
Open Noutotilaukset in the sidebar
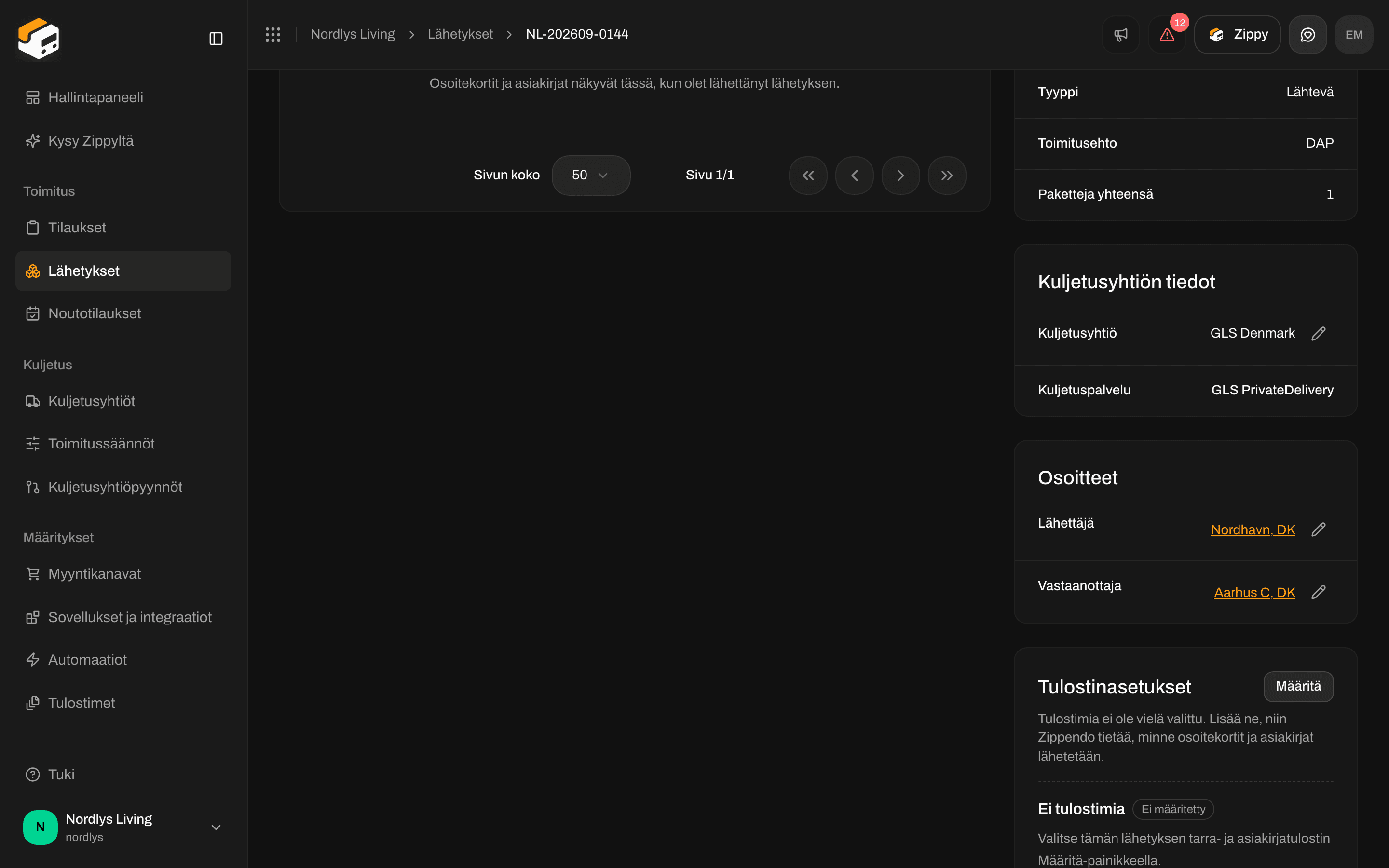pyautogui.click(x=123, y=313)
